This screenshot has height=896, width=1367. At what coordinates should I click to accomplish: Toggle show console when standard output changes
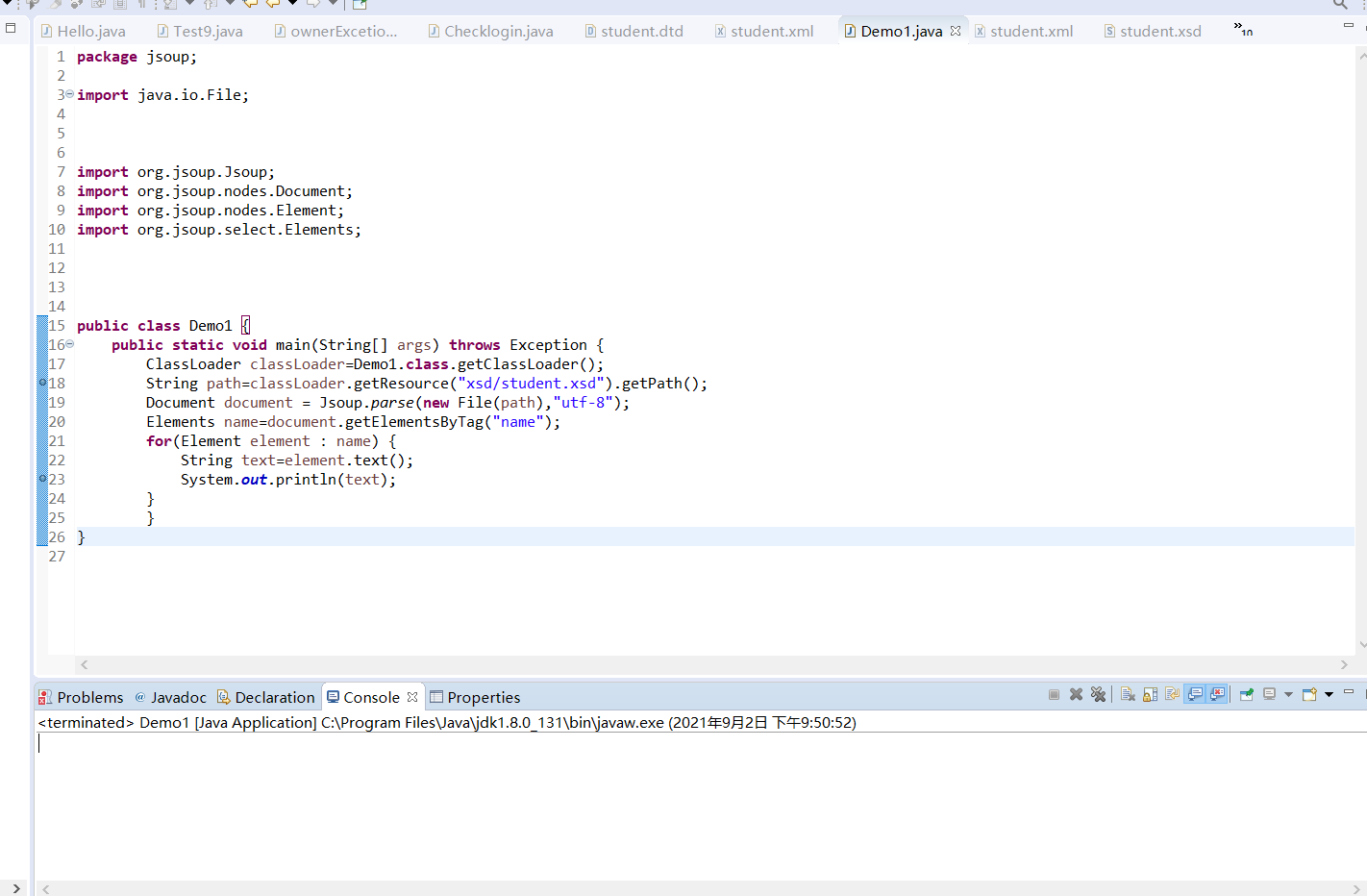tap(1195, 694)
